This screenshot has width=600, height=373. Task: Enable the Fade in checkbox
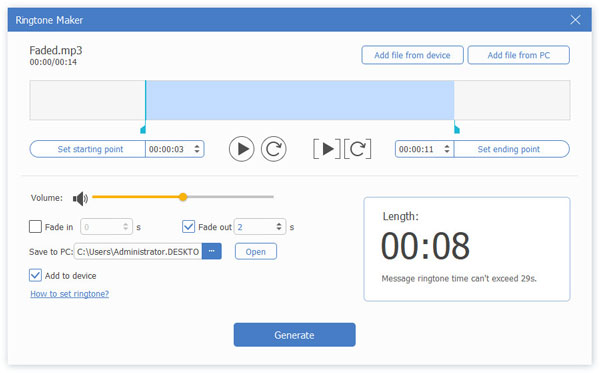tap(35, 226)
